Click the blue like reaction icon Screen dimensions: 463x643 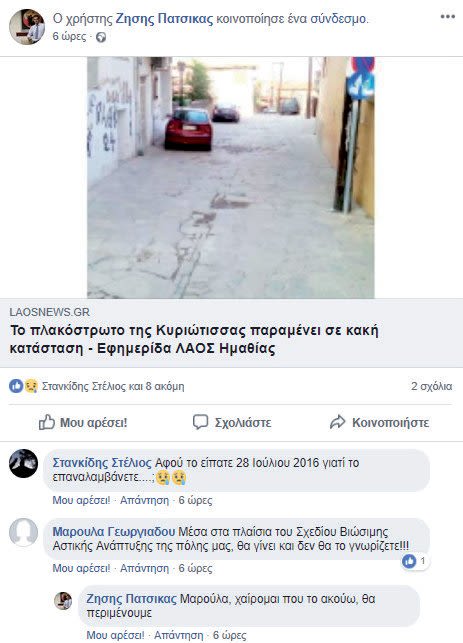tap(16, 386)
